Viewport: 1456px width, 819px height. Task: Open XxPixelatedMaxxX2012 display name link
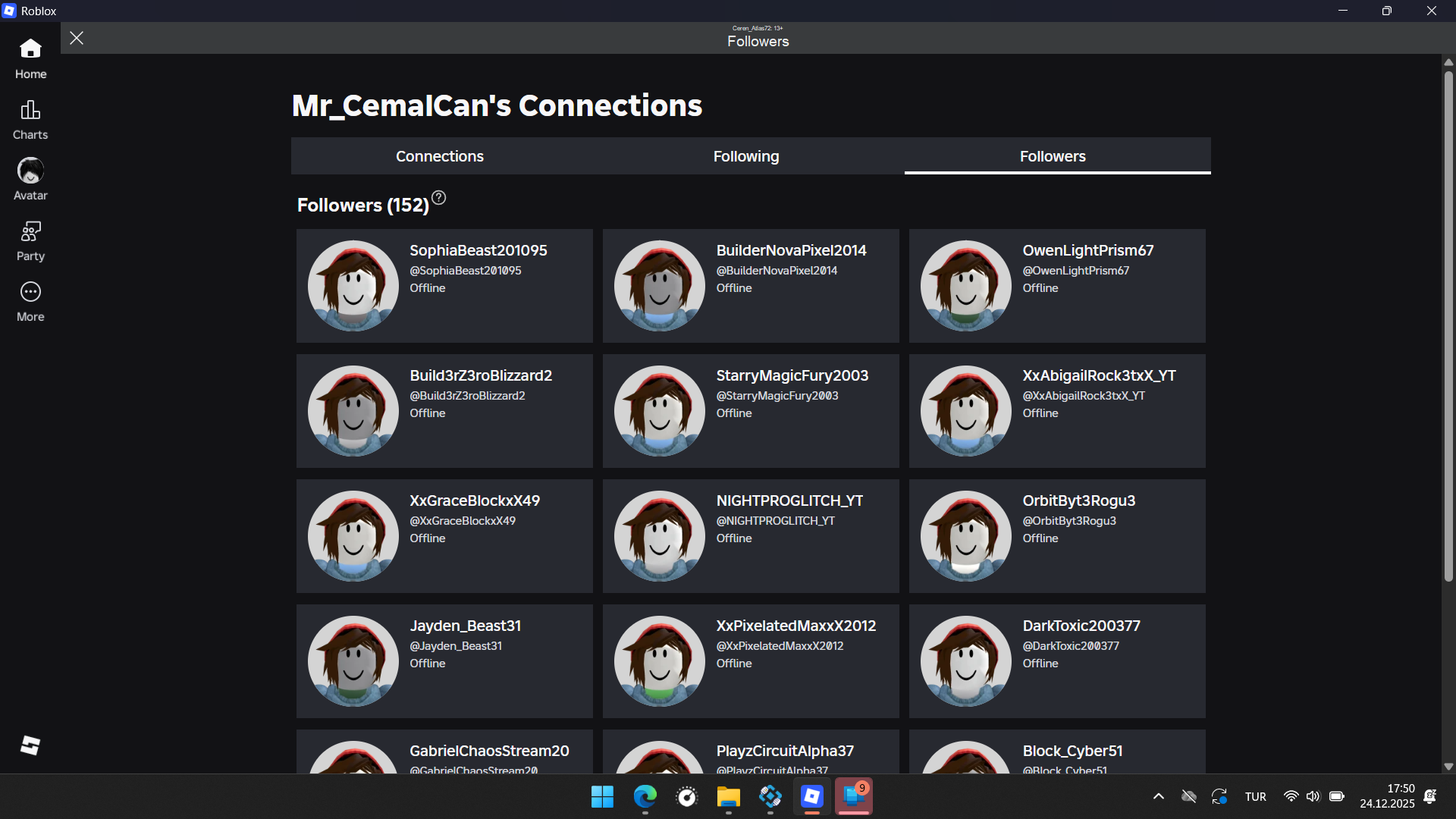796,626
